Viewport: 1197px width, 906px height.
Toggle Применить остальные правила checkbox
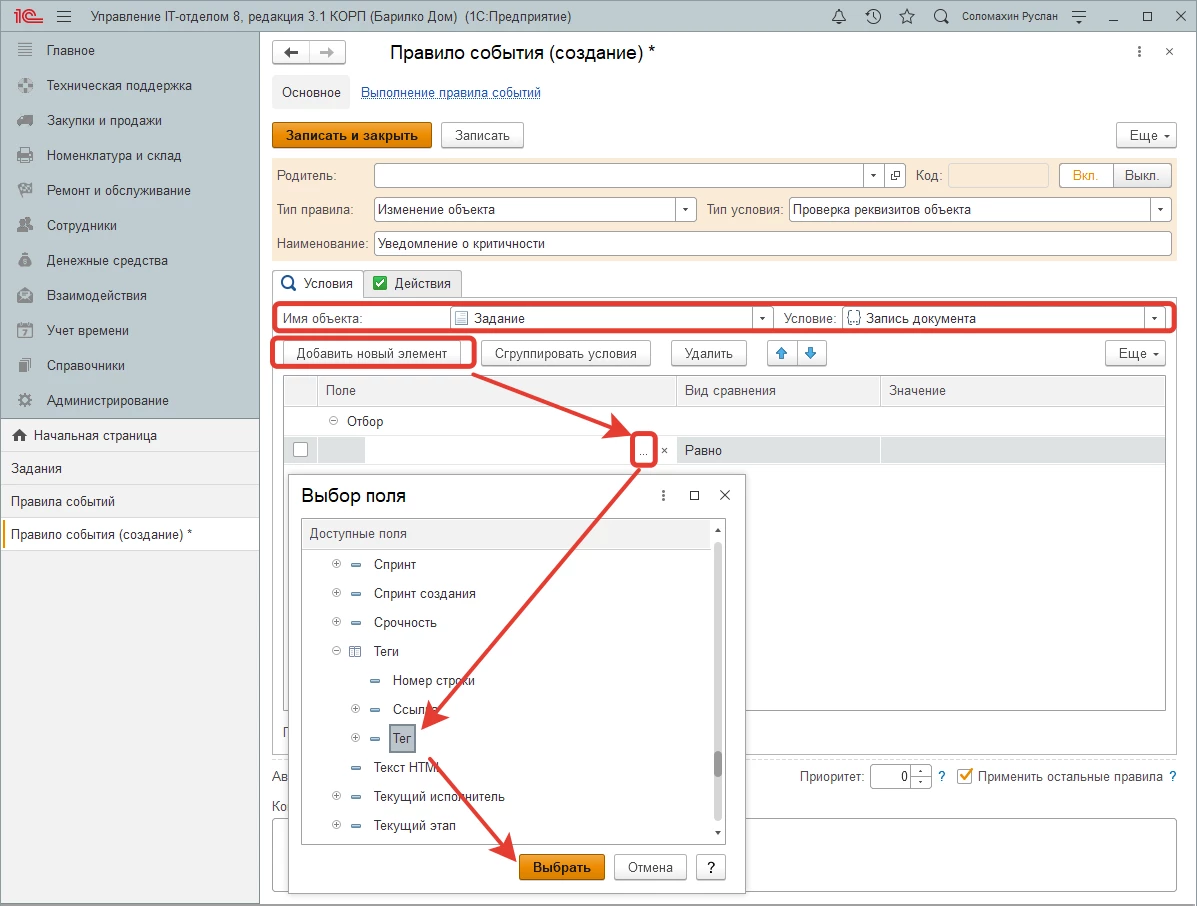(965, 776)
